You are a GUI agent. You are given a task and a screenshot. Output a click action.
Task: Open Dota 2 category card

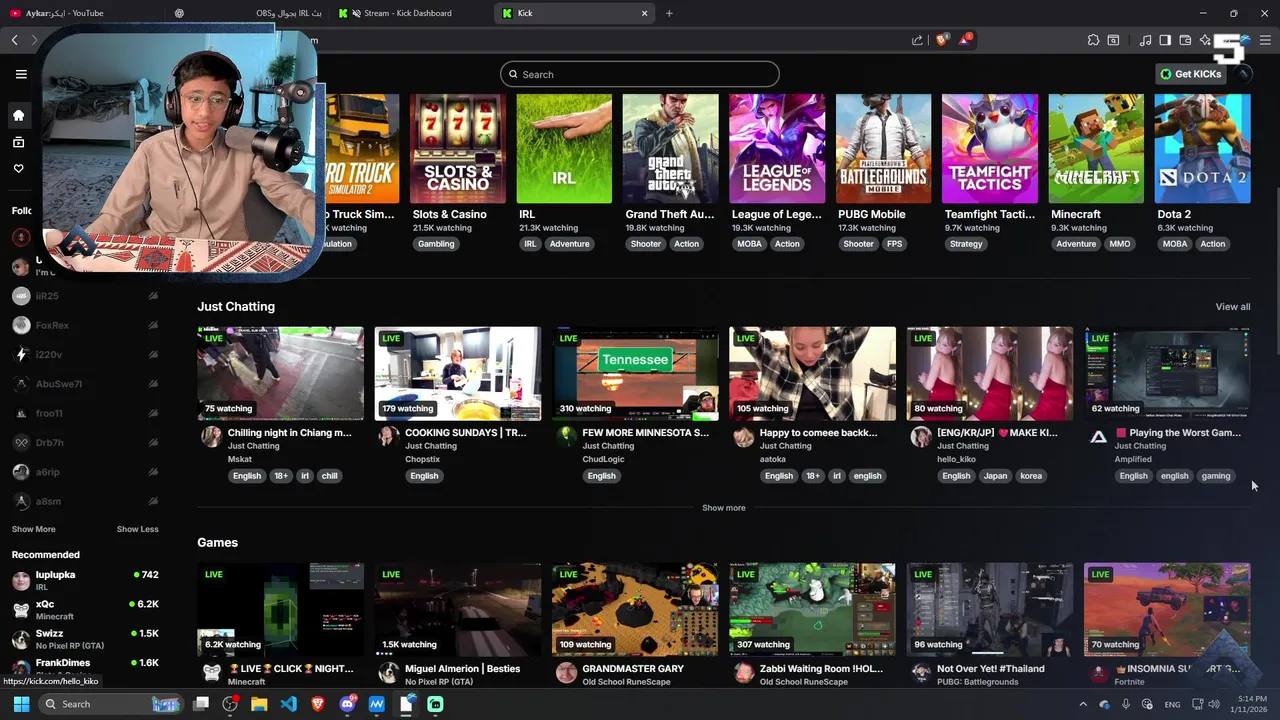coord(1202,149)
